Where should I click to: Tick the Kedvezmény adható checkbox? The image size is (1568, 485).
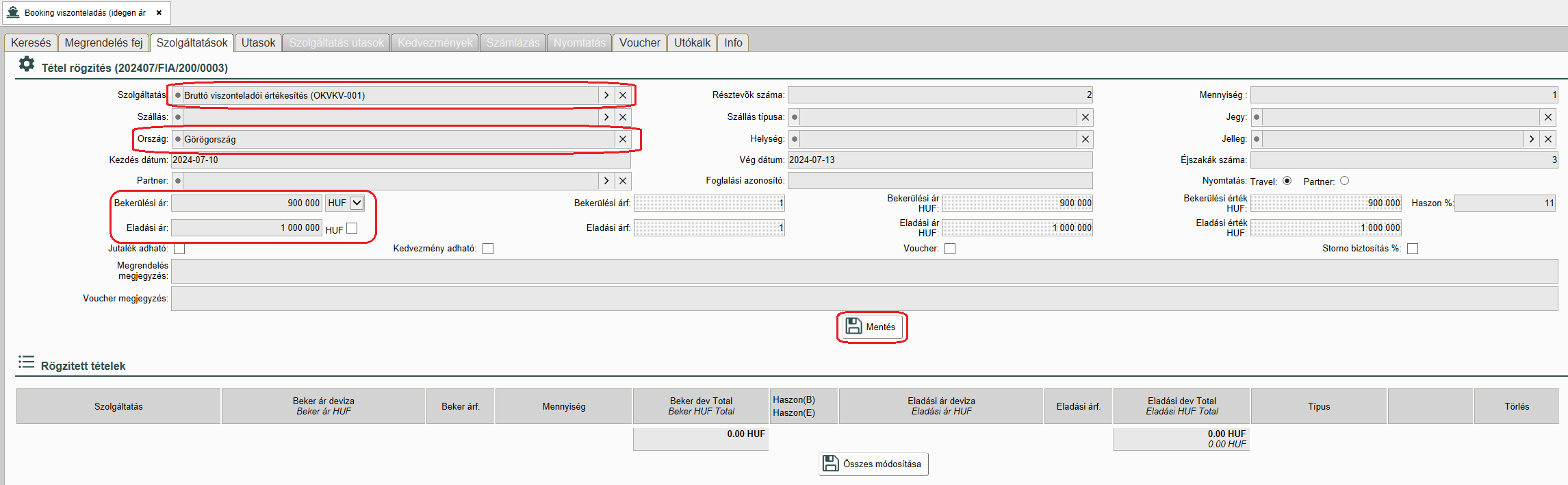click(x=488, y=249)
